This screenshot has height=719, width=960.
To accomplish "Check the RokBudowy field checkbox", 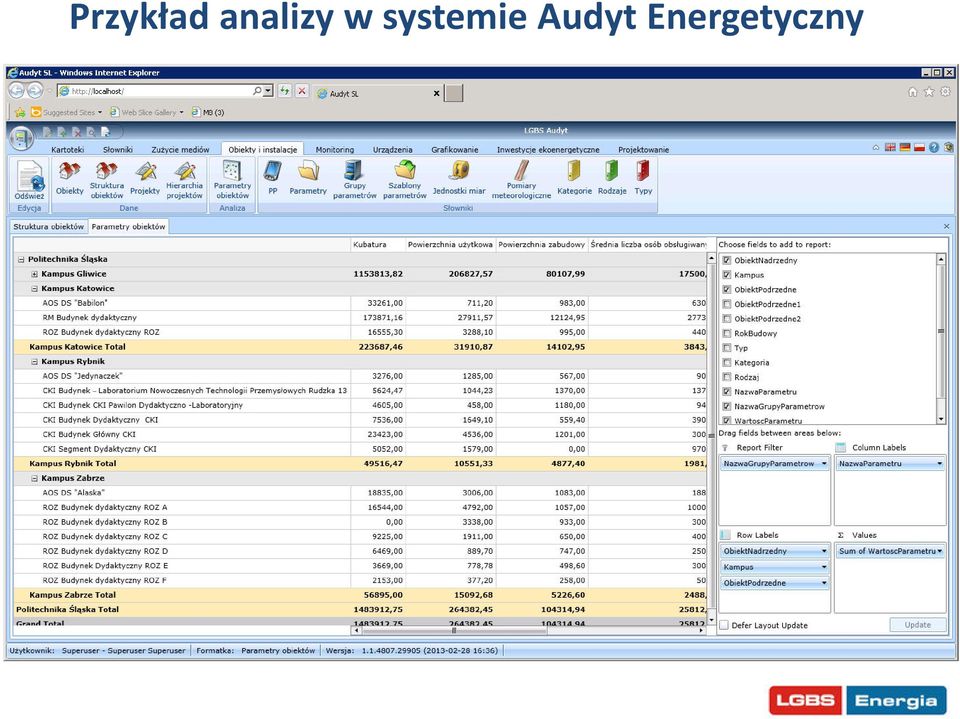I will point(727,333).
